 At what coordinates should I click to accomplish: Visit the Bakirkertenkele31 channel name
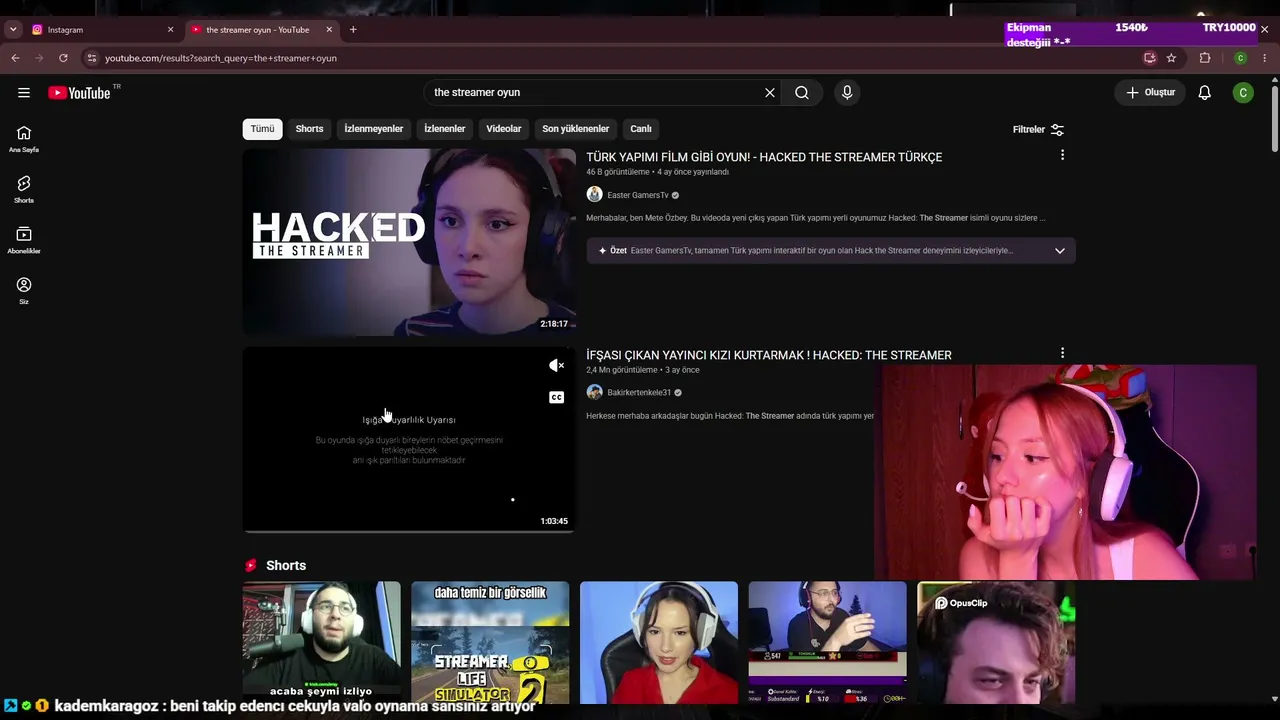coord(639,393)
